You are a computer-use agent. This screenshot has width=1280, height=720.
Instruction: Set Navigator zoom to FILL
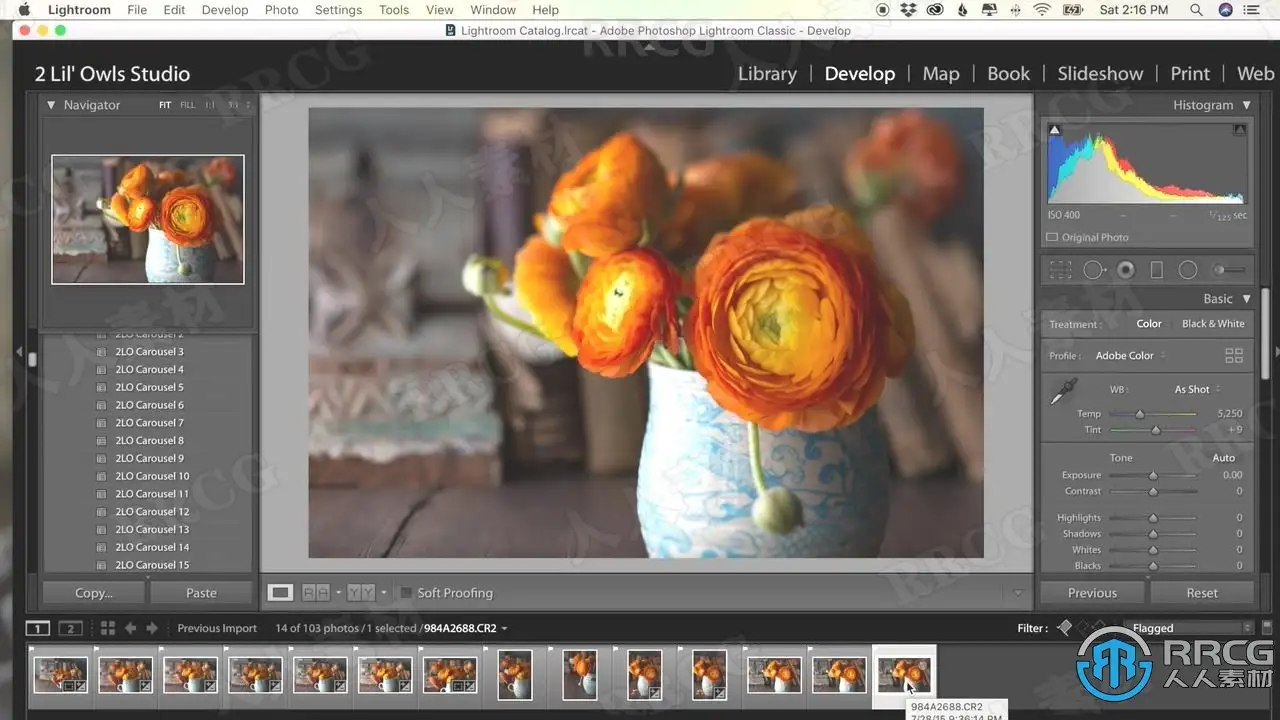click(187, 105)
